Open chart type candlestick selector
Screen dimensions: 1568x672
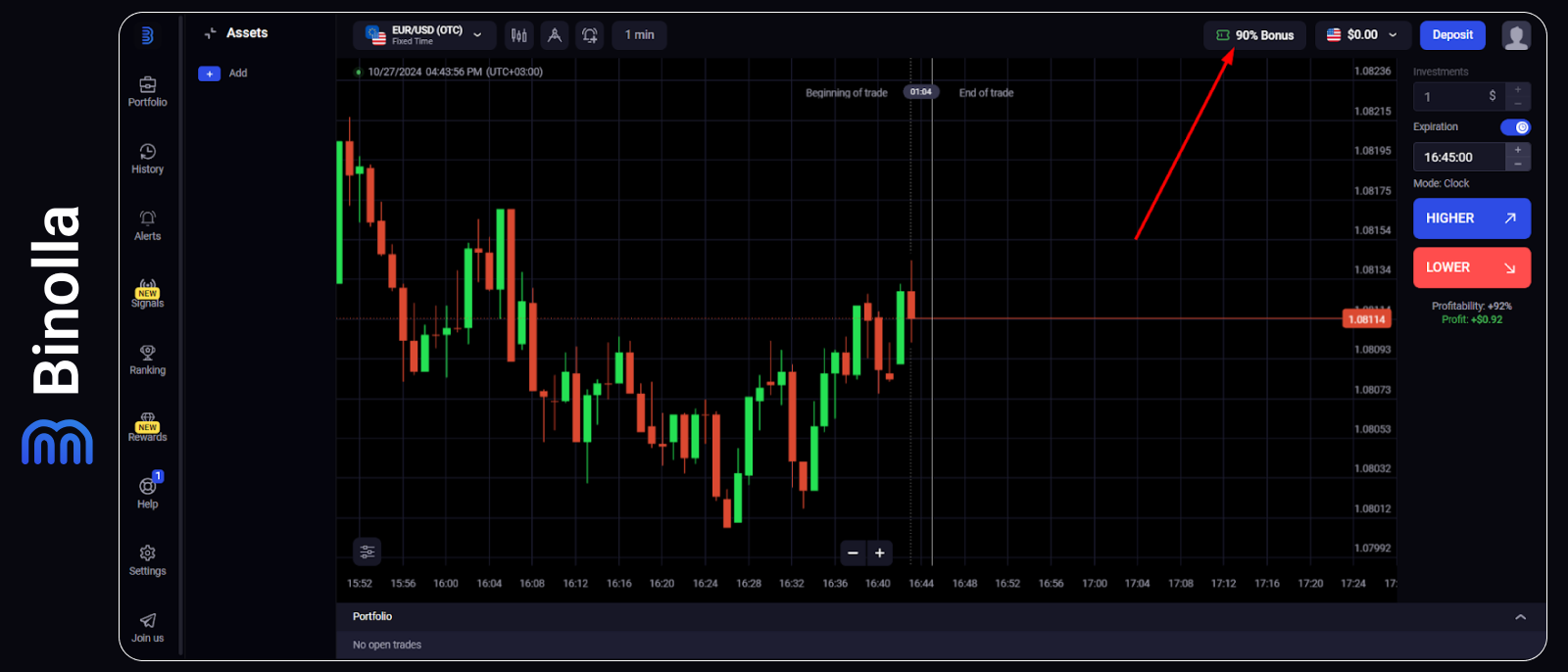coord(518,35)
